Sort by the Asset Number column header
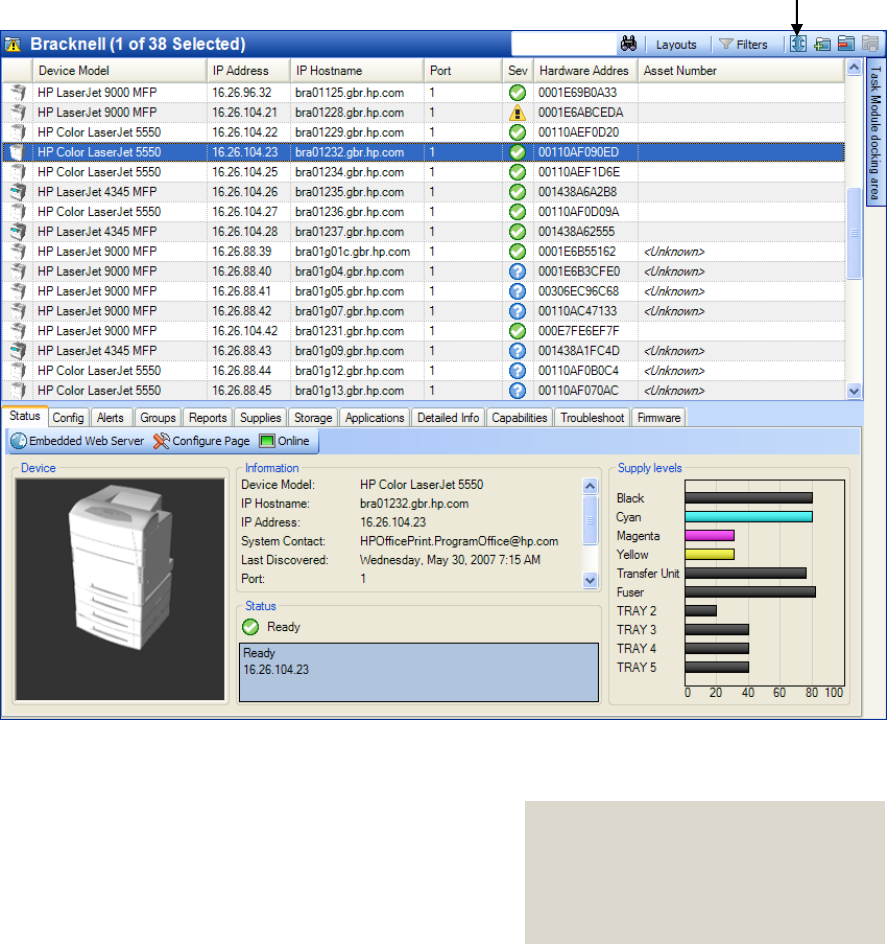 (741, 70)
